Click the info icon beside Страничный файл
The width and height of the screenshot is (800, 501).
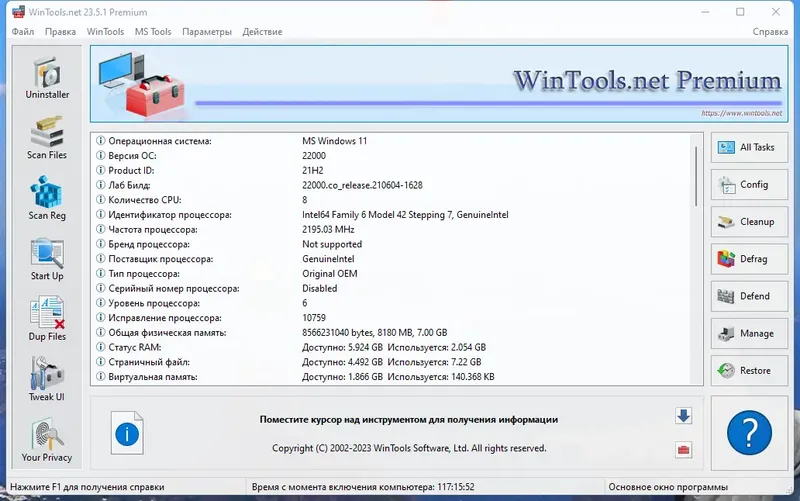[101, 362]
